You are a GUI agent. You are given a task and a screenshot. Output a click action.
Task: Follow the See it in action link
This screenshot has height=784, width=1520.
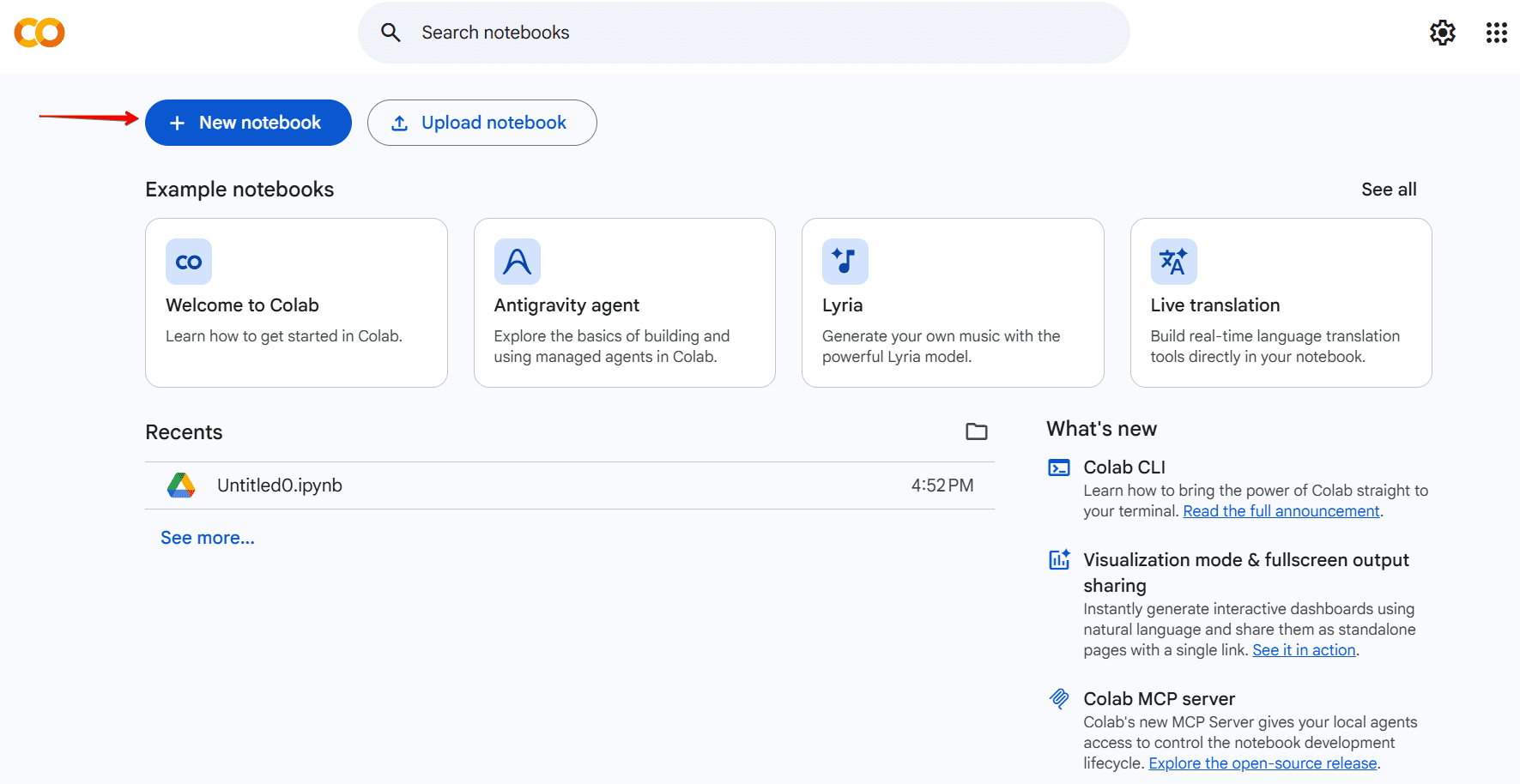tap(1304, 650)
